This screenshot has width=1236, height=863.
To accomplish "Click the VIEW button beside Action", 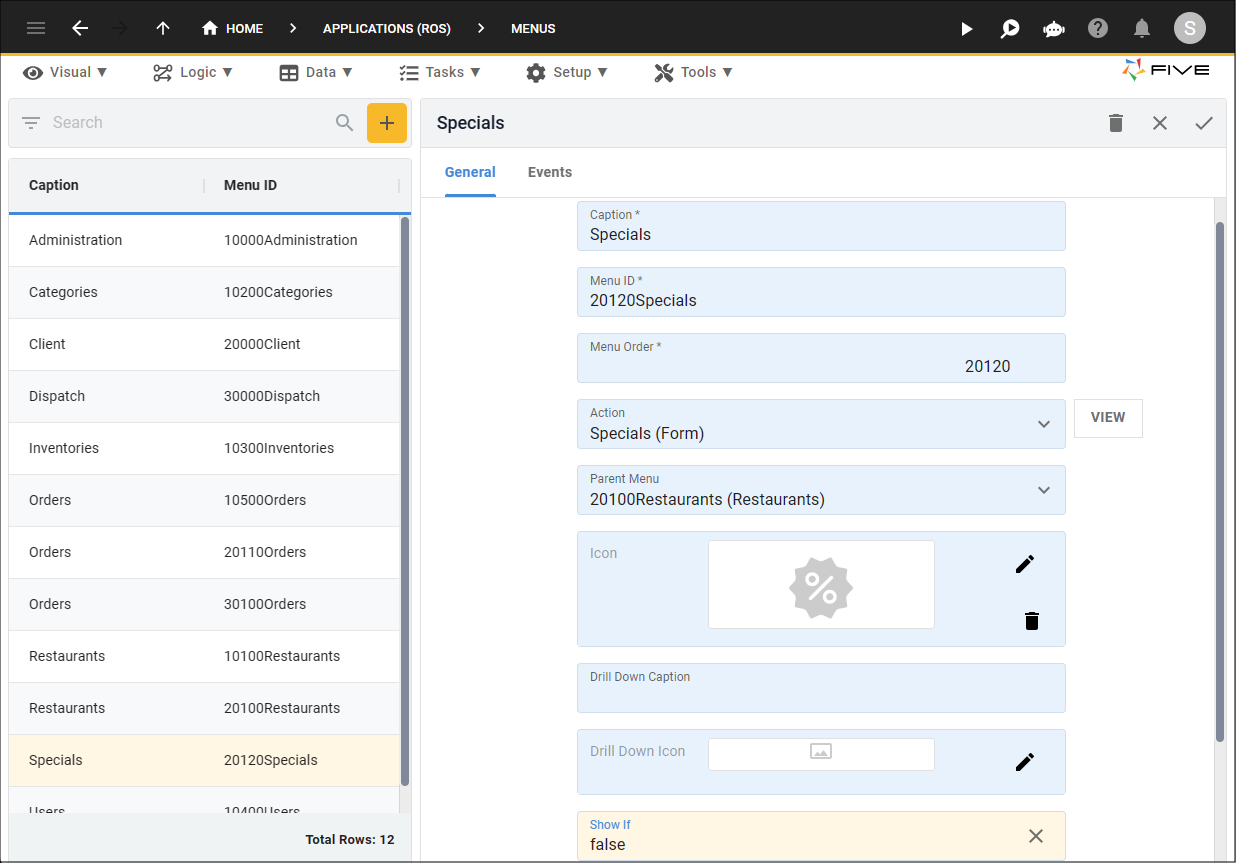I will tap(1107, 418).
